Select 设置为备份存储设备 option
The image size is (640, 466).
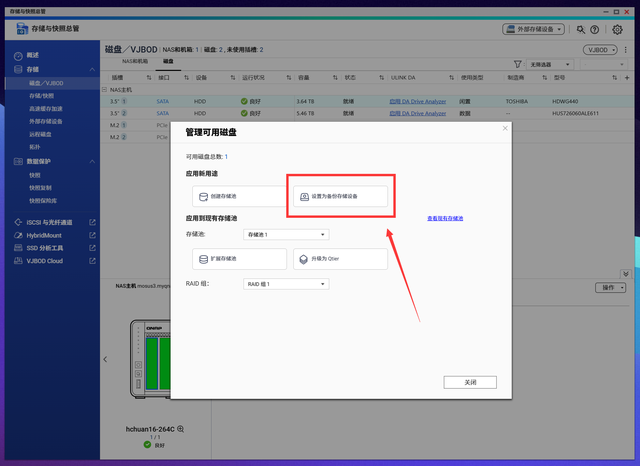[x=340, y=197]
